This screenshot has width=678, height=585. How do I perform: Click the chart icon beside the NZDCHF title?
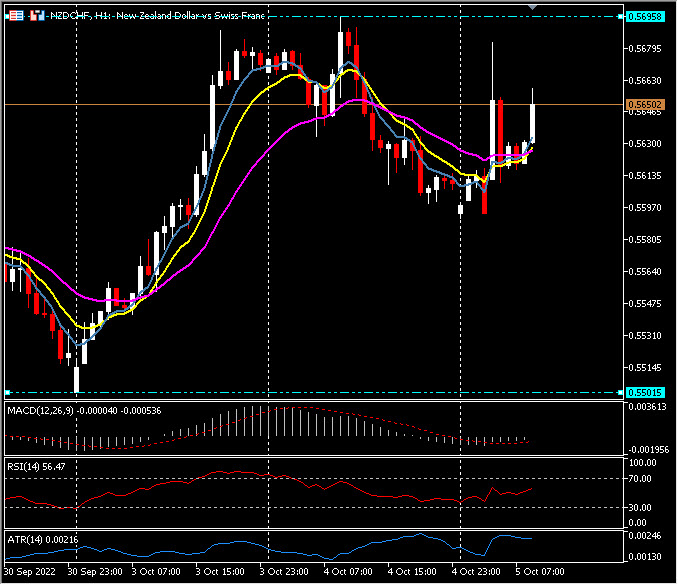point(37,17)
